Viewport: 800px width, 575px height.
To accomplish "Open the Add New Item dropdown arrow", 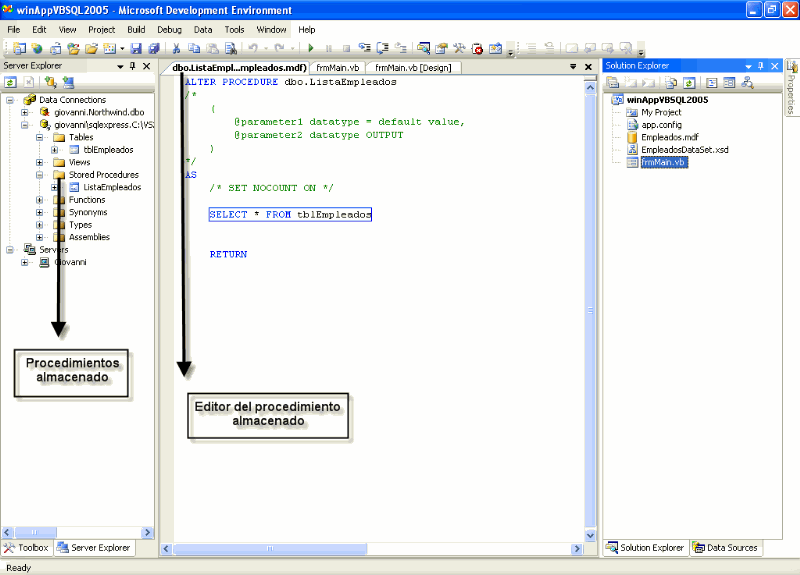I will point(122,49).
